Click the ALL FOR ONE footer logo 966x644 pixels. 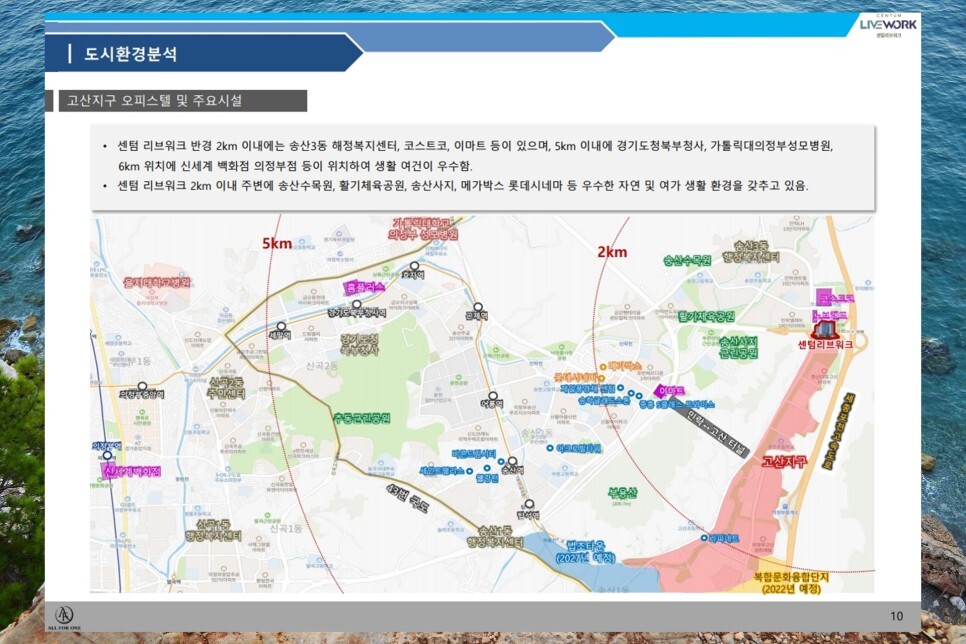pyautogui.click(x=64, y=618)
